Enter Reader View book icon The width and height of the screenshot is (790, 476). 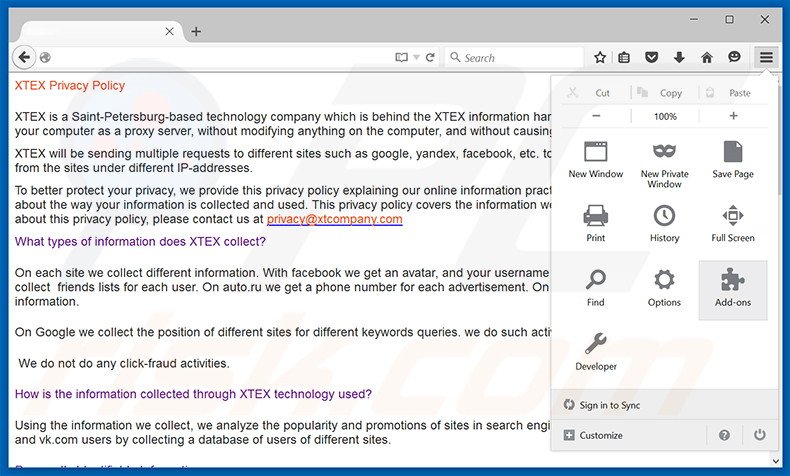click(402, 57)
